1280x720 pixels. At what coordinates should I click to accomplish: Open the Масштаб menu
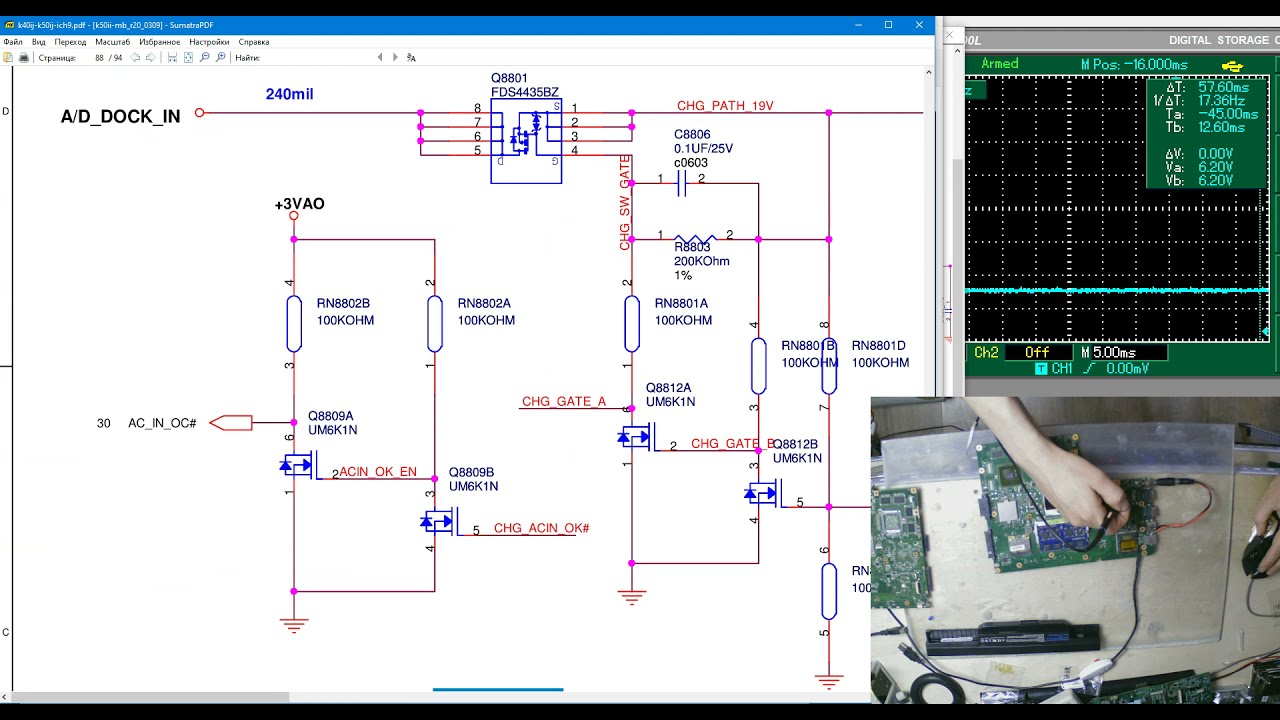pos(113,42)
